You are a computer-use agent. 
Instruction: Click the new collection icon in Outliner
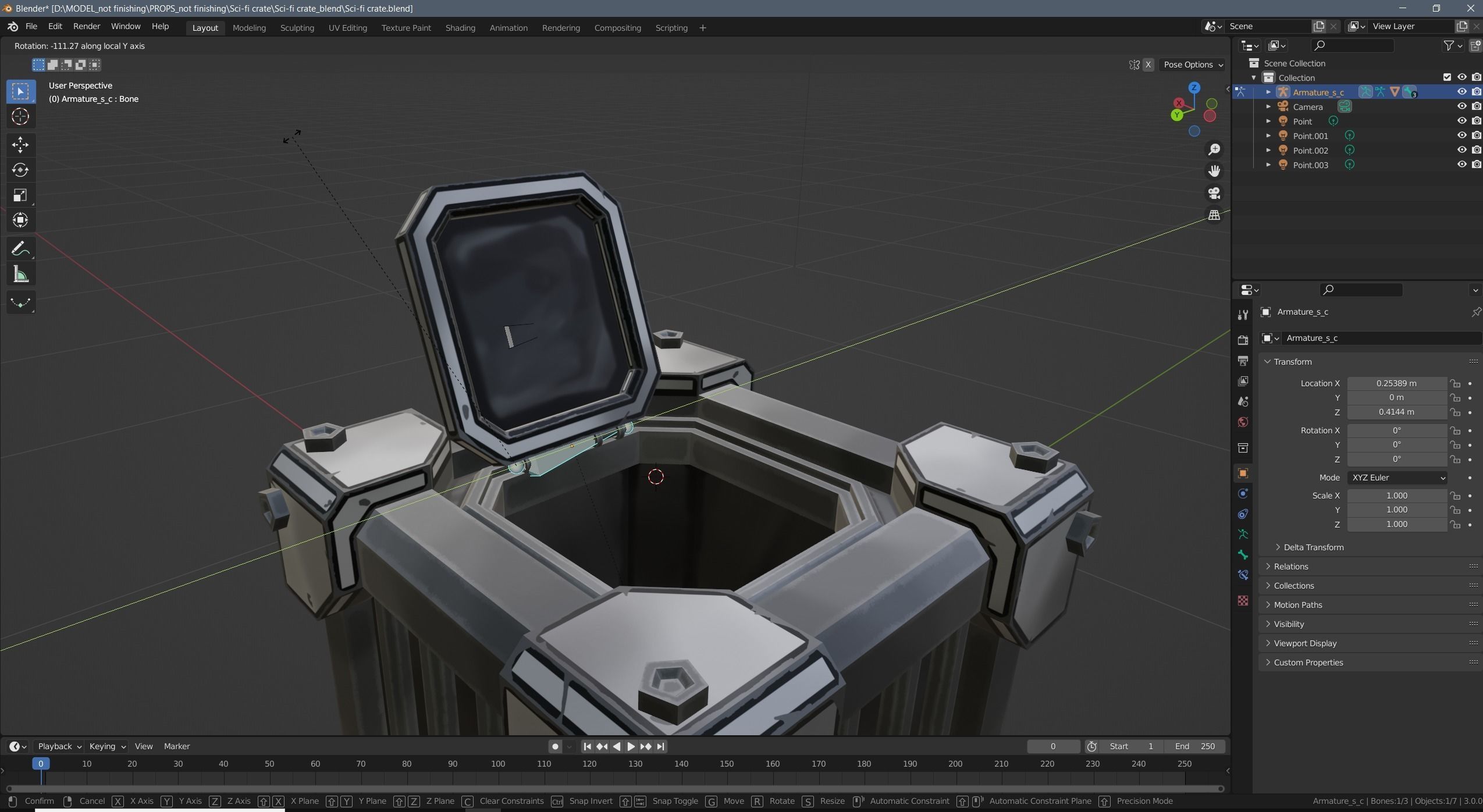point(1475,45)
